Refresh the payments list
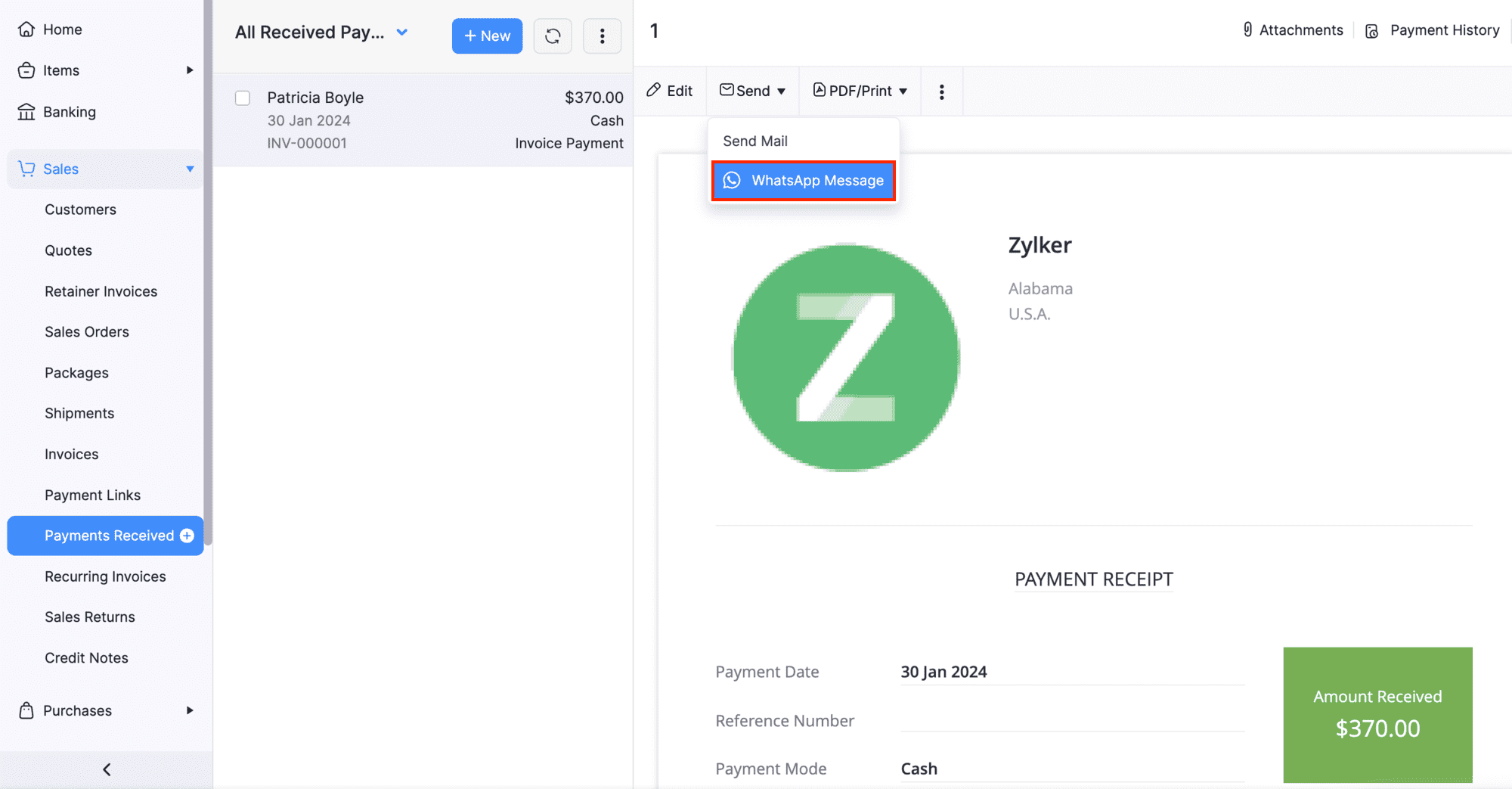Screen dimensions: 1512x789 tap(553, 36)
